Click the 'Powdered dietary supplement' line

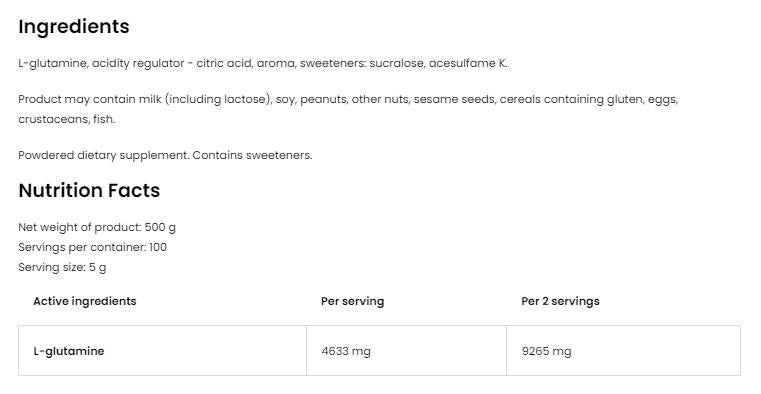click(165, 155)
